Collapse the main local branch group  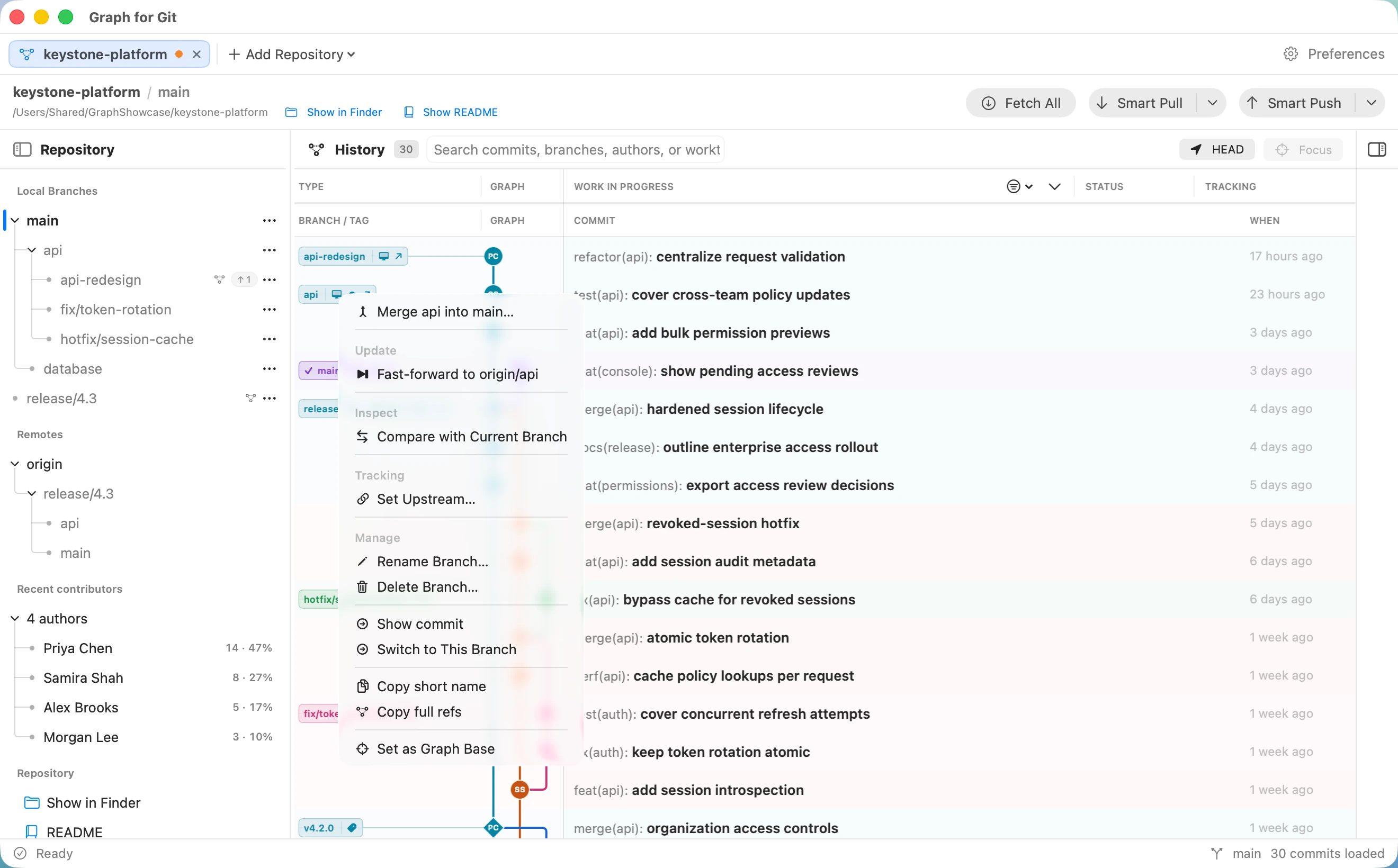click(15, 221)
